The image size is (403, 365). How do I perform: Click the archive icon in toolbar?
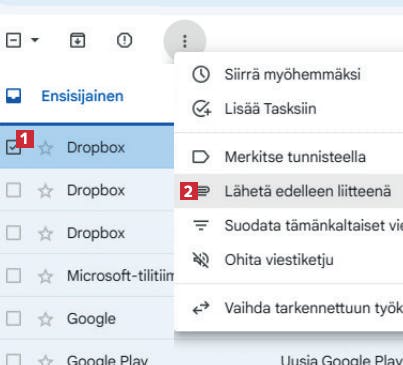pyautogui.click(x=77, y=40)
